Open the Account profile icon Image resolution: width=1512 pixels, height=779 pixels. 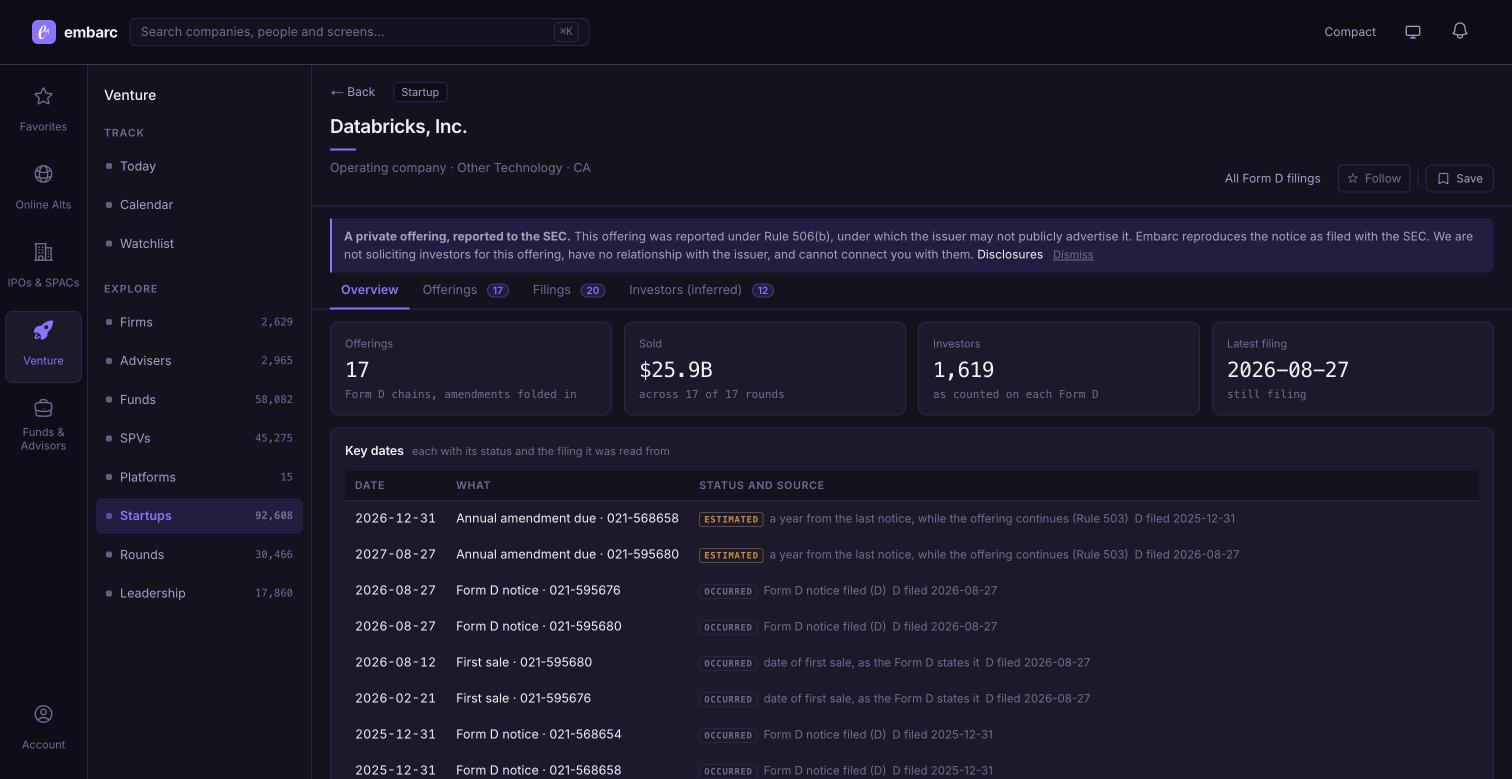coord(43,714)
